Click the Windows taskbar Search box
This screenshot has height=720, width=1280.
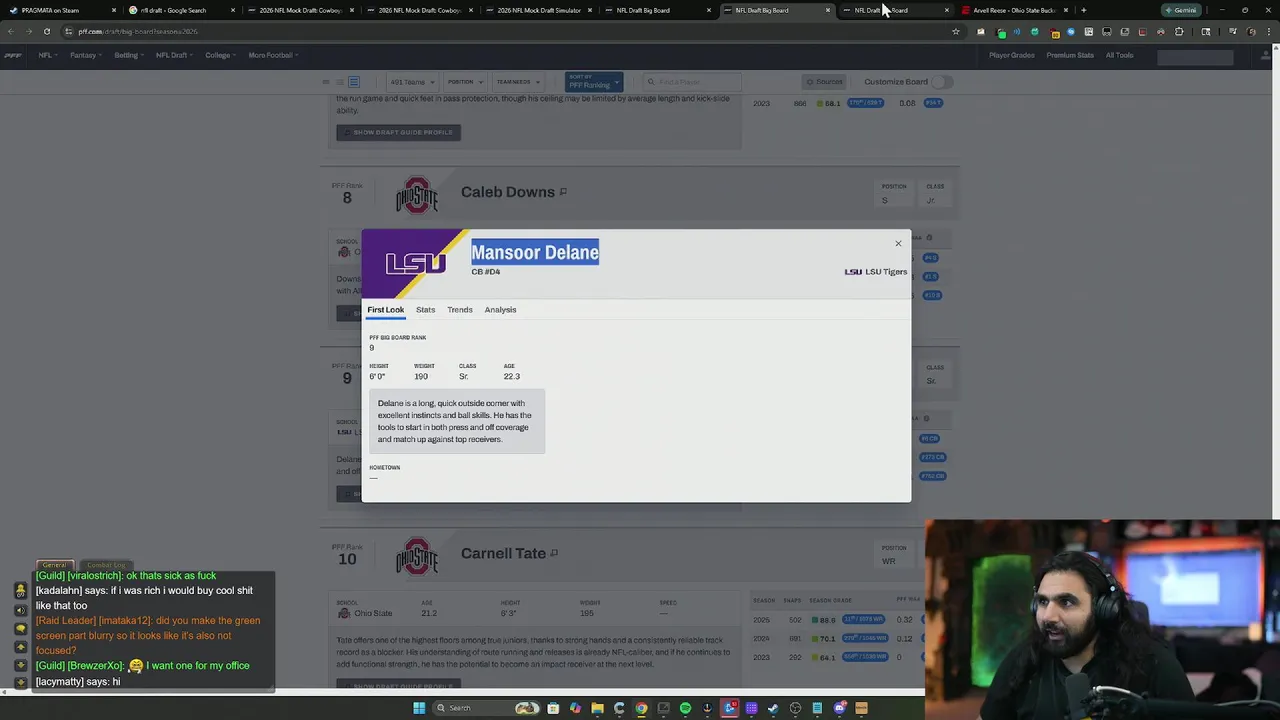[486, 708]
